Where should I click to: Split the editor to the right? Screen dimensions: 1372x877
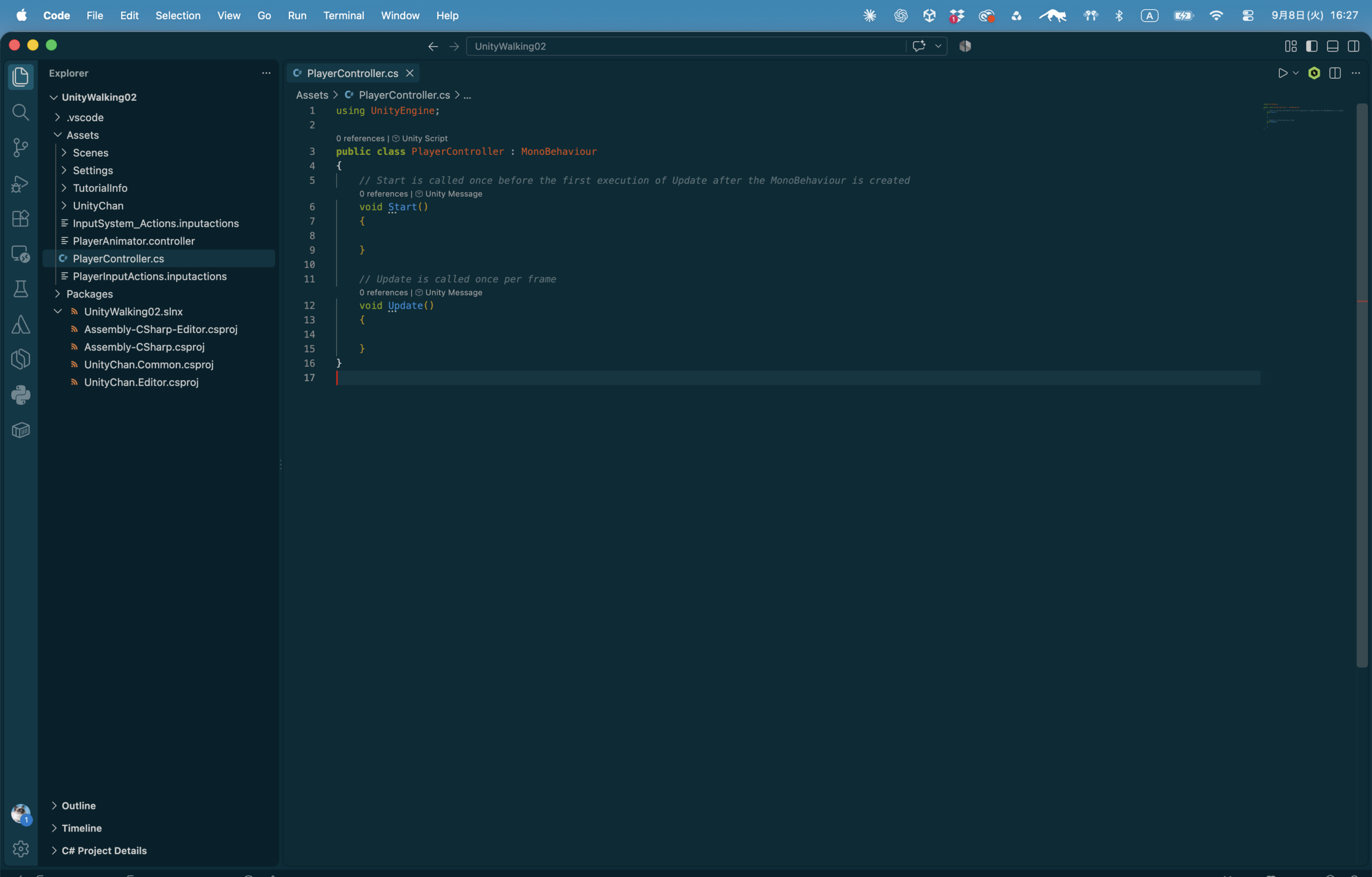tap(1335, 73)
